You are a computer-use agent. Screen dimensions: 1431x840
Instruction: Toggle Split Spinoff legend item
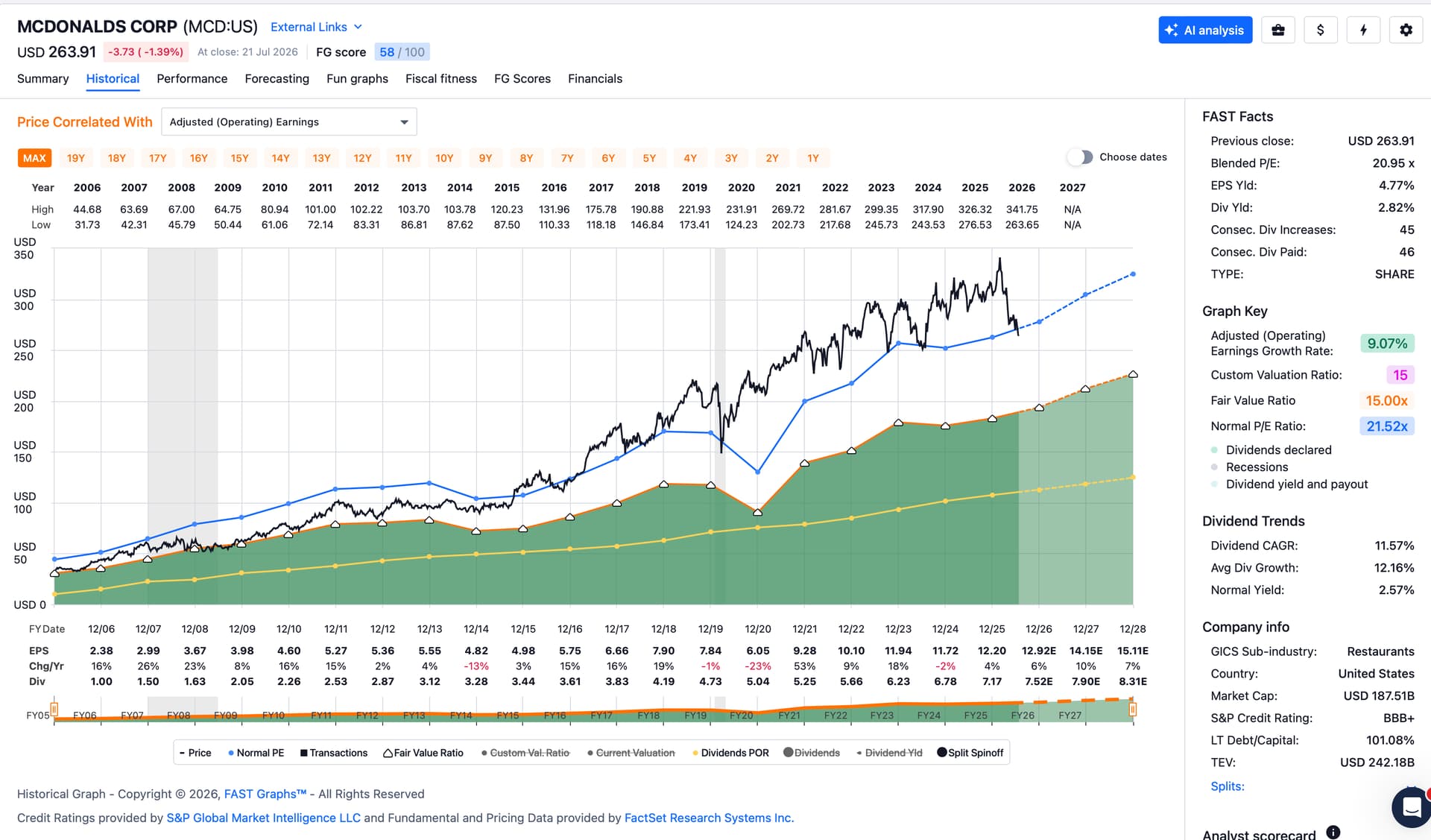(970, 753)
